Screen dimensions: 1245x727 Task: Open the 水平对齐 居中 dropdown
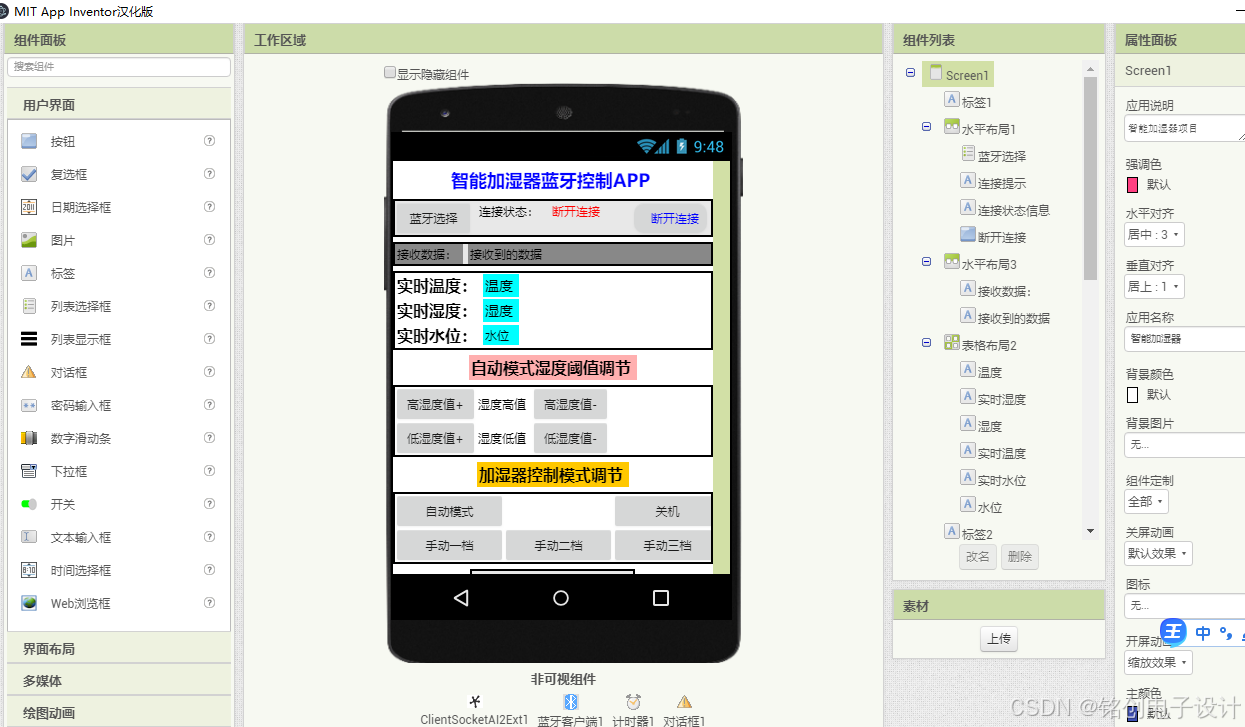[1154, 235]
